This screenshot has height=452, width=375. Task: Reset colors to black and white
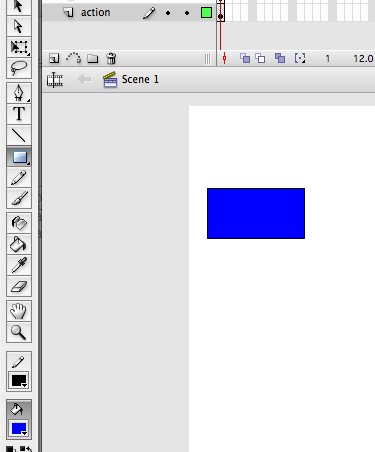pyautogui.click(x=10, y=449)
